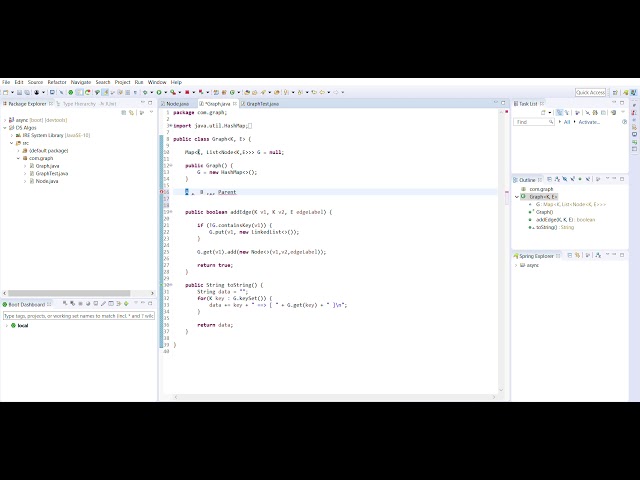
Task: Click the Run Last Tool external tools icon
Action: [172, 93]
